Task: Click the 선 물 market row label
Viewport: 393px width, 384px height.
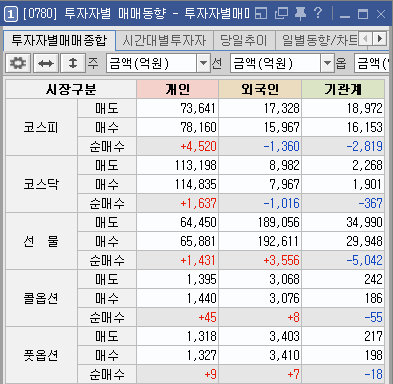Action: coord(41,241)
